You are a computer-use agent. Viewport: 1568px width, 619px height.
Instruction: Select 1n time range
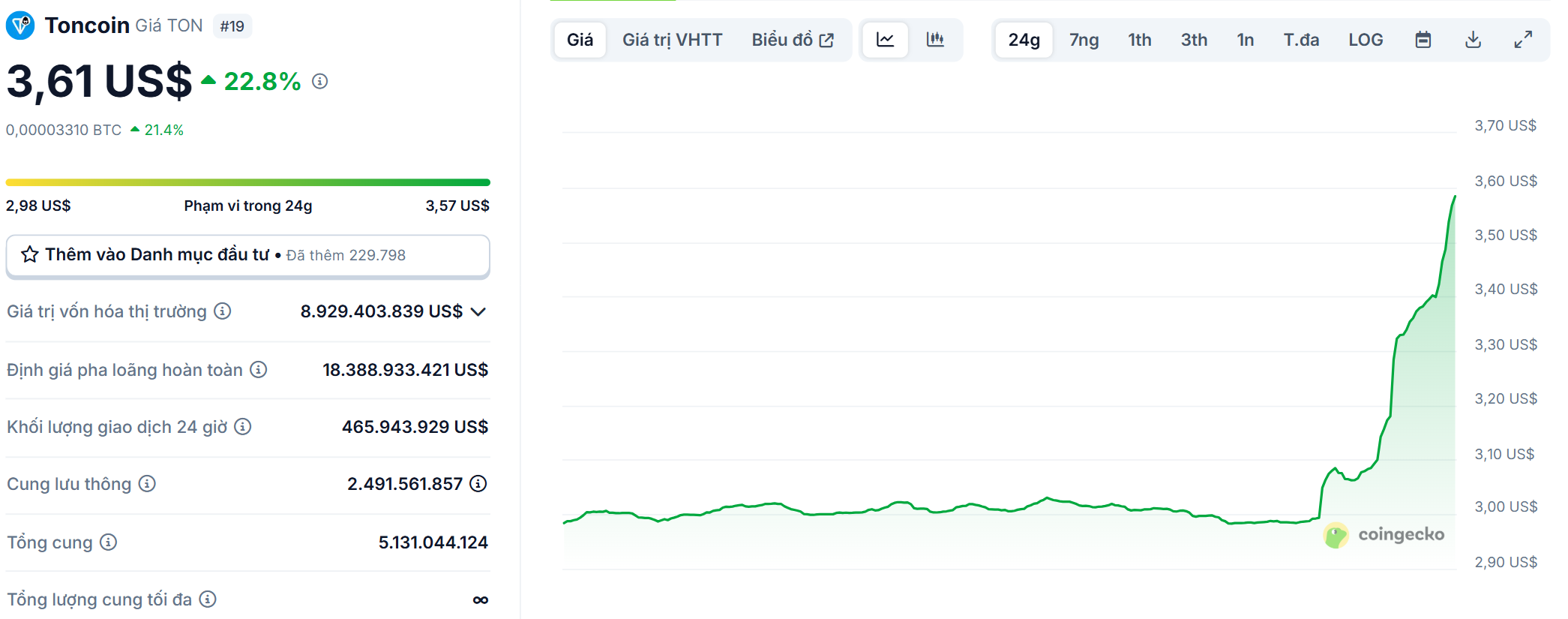click(1246, 40)
